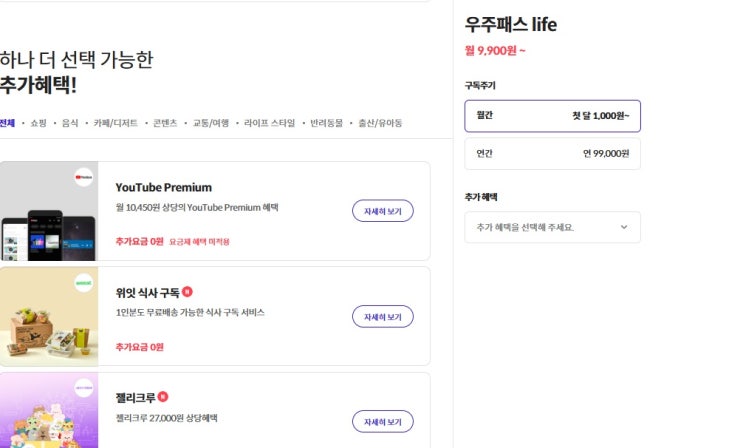Open the YouTube Premium product thumbnail
The height and width of the screenshot is (448, 743).
(x=49, y=211)
